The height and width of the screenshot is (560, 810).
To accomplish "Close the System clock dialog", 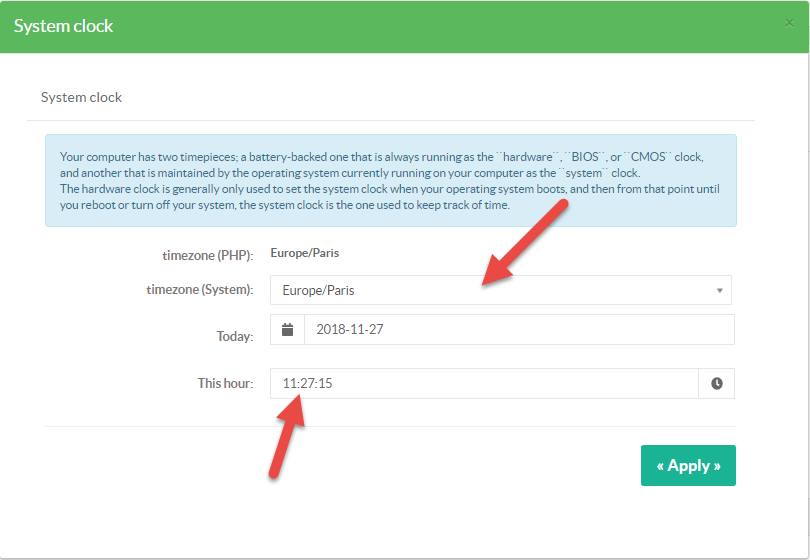I will click(790, 22).
